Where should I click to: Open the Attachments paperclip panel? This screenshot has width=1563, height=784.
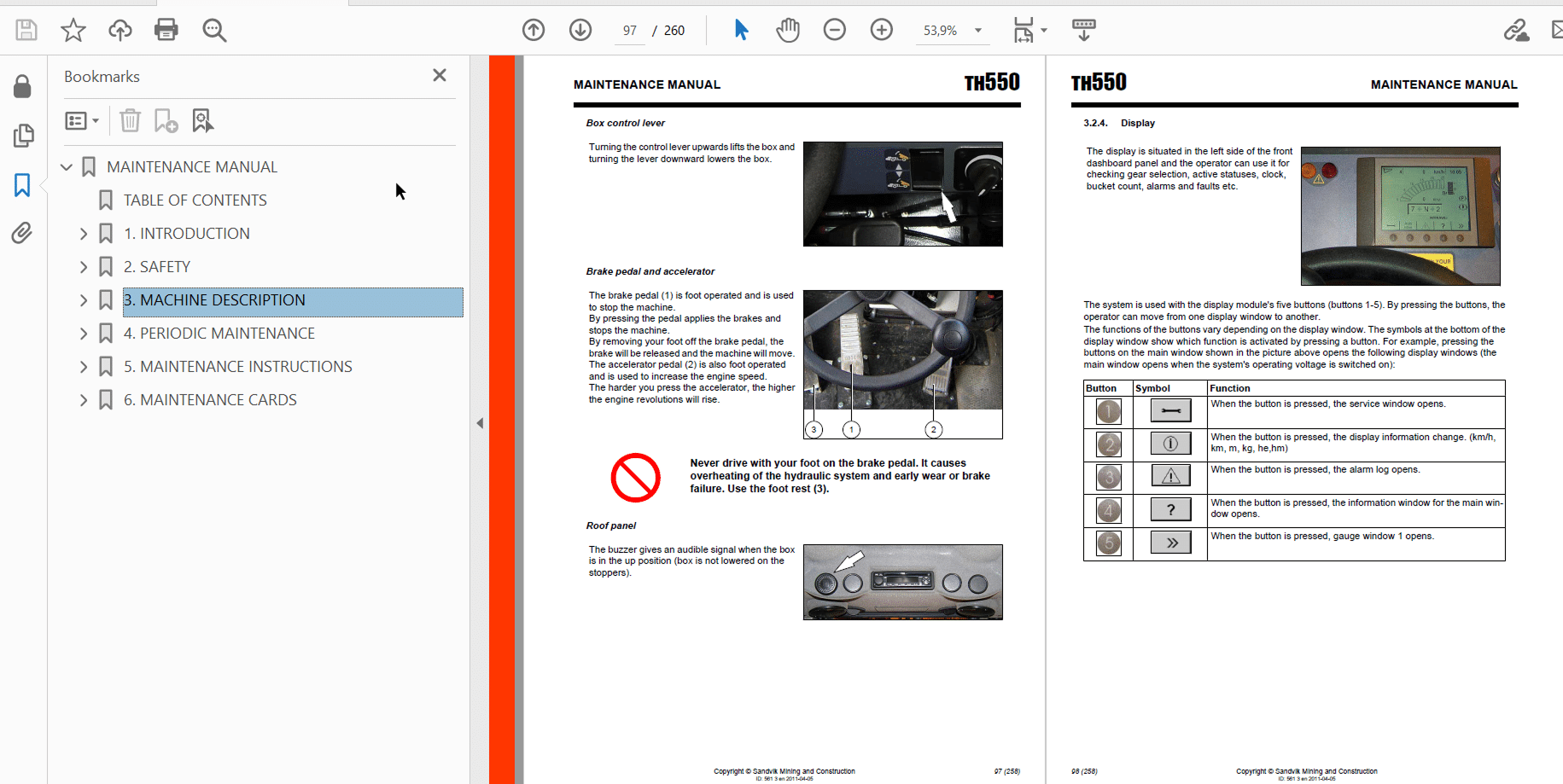click(x=22, y=233)
